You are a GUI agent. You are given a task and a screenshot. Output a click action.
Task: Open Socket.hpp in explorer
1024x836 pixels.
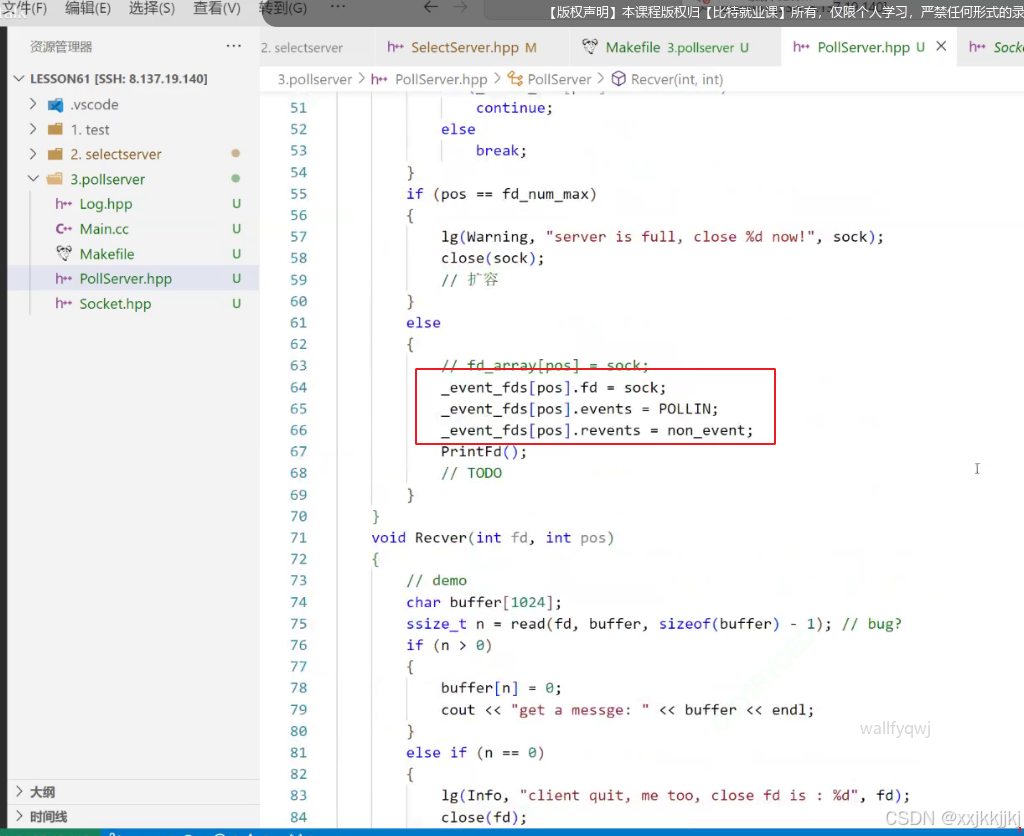[115, 303]
